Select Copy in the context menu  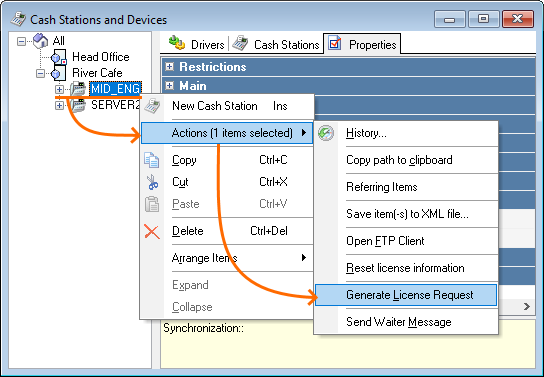[227, 160]
